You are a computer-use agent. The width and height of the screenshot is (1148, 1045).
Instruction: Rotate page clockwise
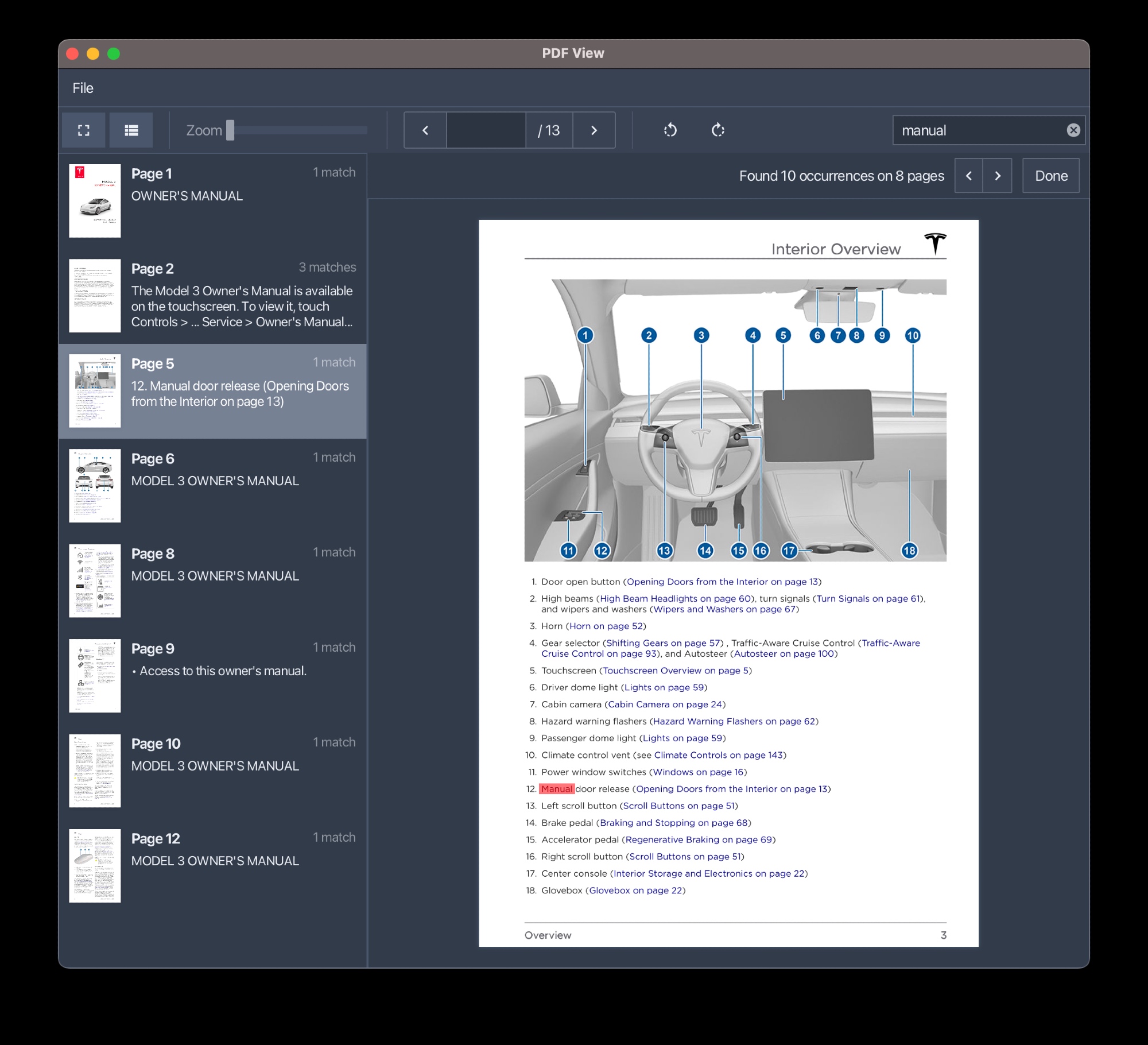(717, 130)
